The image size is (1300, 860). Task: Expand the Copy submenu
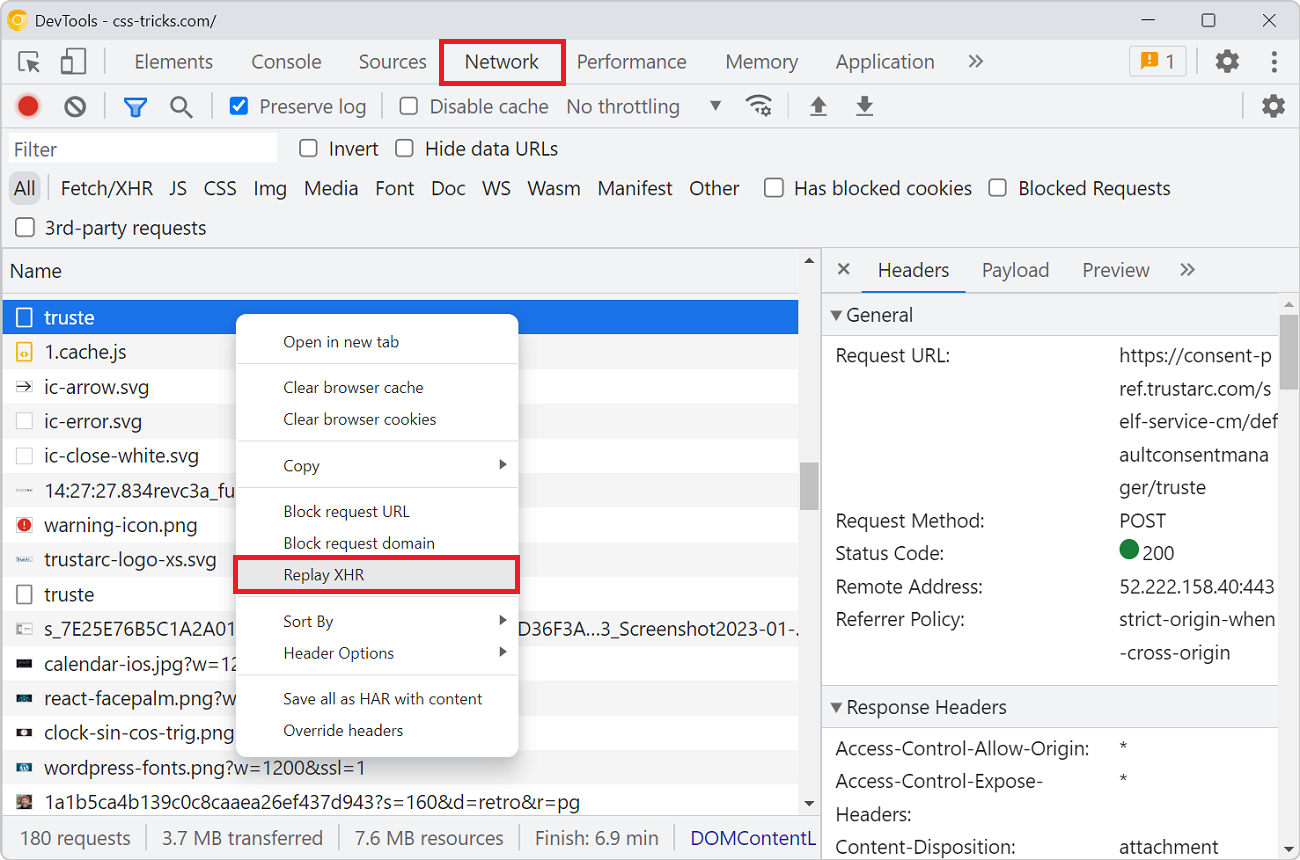coord(377,466)
